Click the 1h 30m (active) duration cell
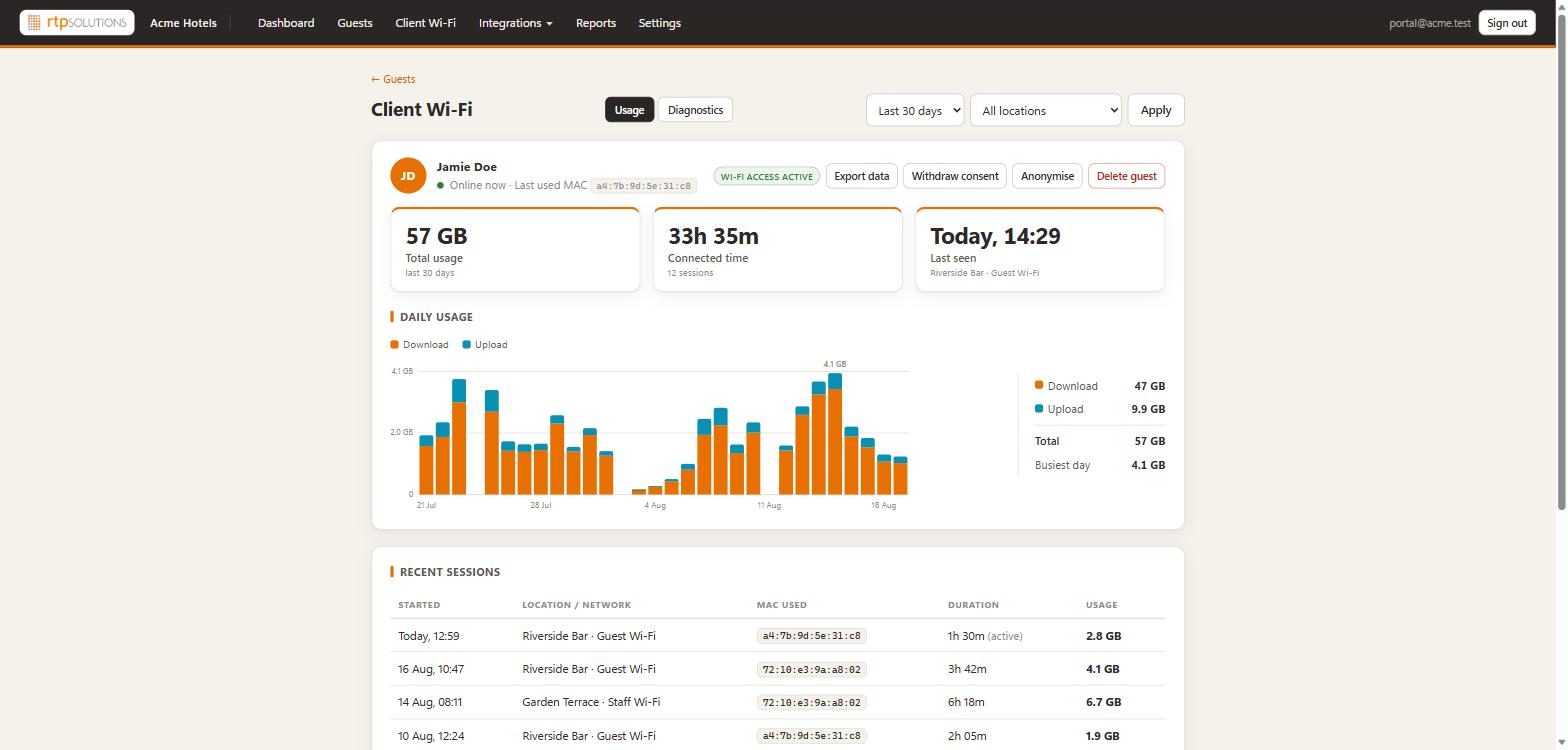1568x750 pixels. point(985,636)
